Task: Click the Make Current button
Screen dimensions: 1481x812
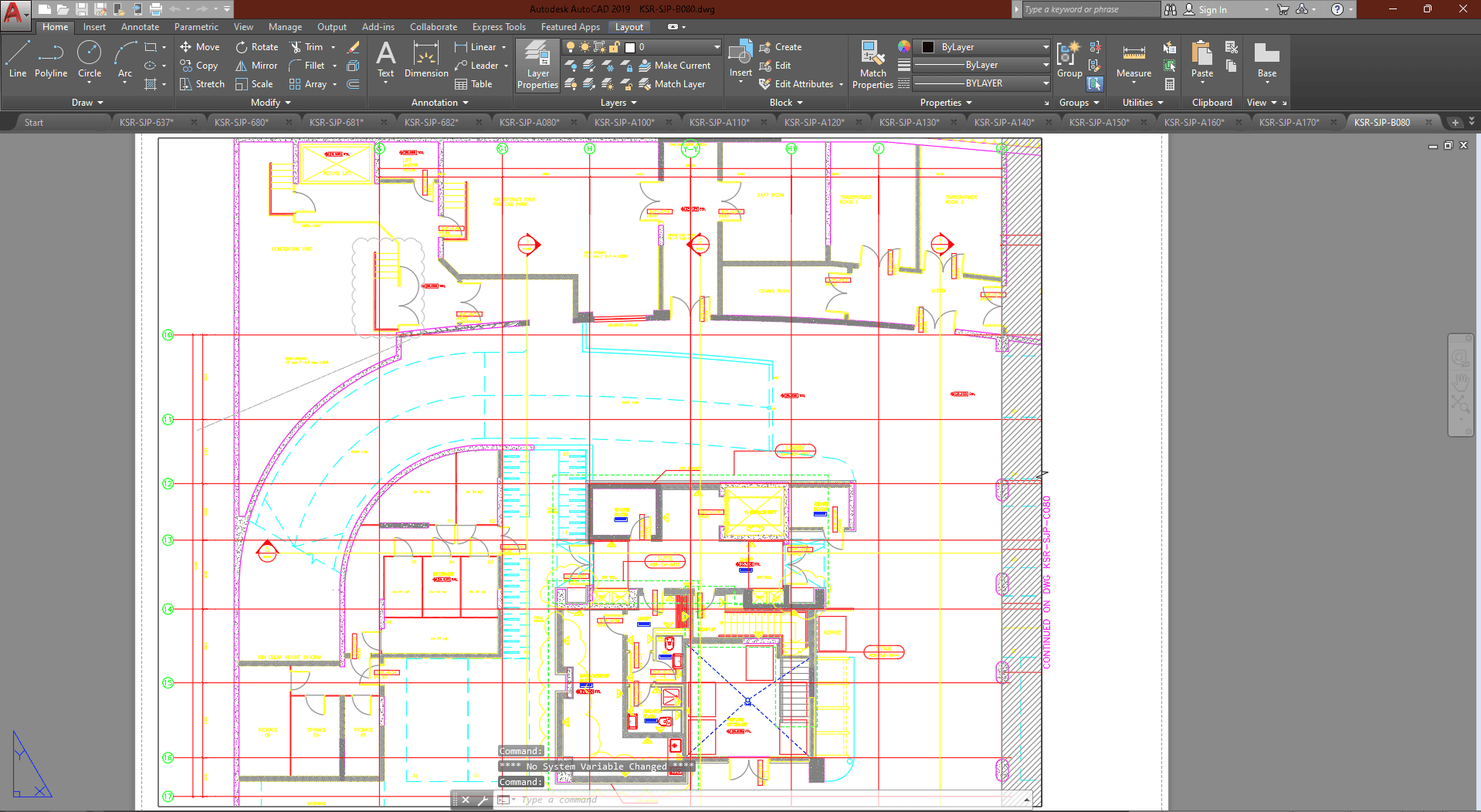Action: point(674,66)
